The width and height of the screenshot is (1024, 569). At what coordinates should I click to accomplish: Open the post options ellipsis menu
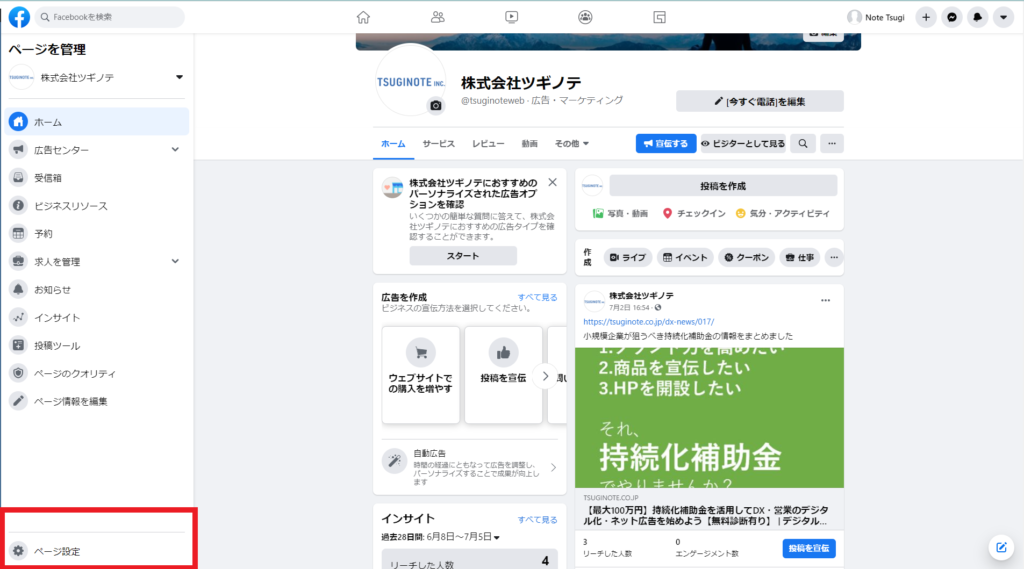click(825, 301)
